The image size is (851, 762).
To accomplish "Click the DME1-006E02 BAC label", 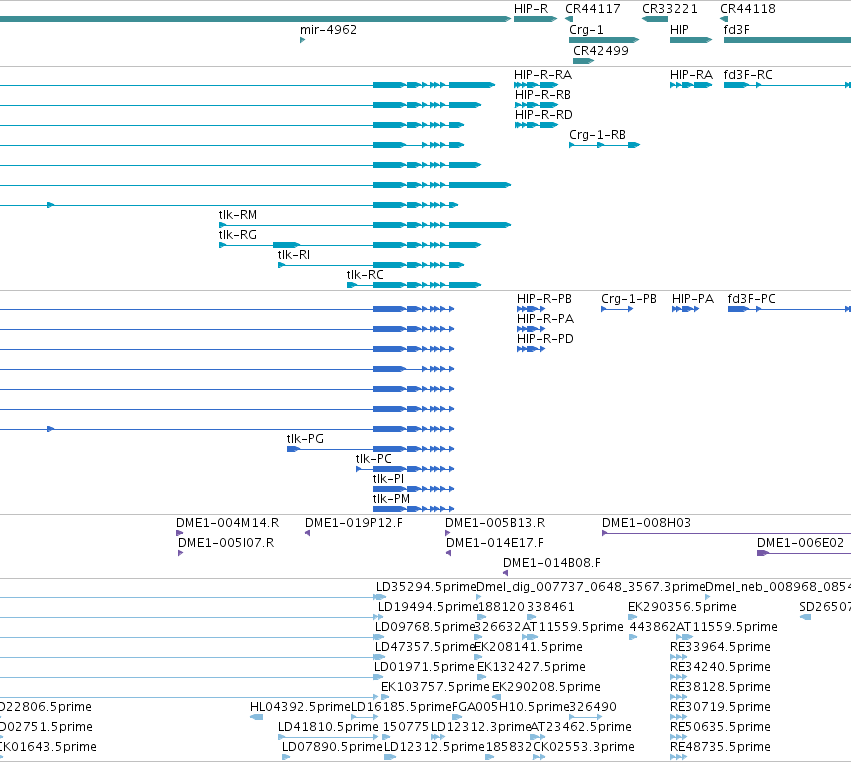I will pos(801,543).
